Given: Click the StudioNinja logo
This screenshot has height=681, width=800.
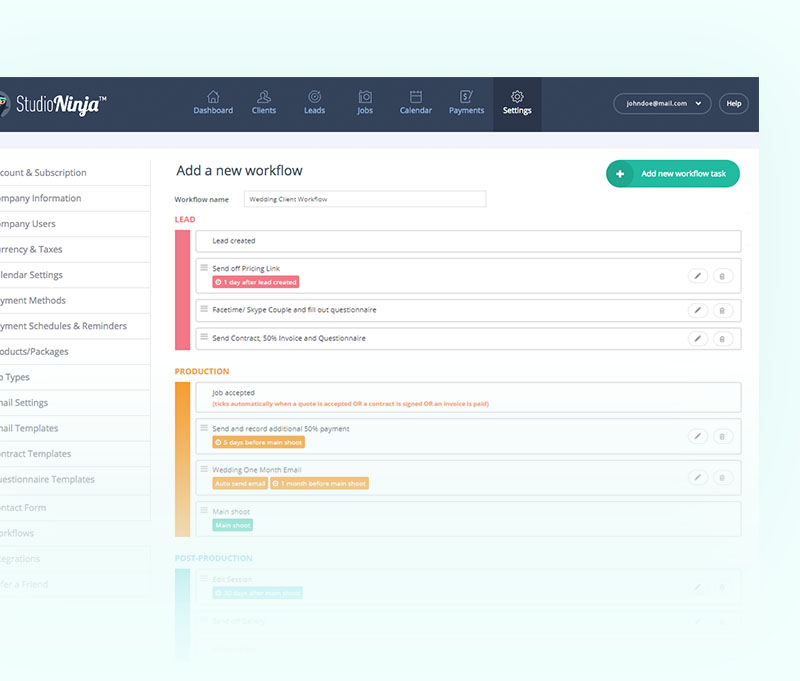Looking at the screenshot, I should (x=53, y=105).
